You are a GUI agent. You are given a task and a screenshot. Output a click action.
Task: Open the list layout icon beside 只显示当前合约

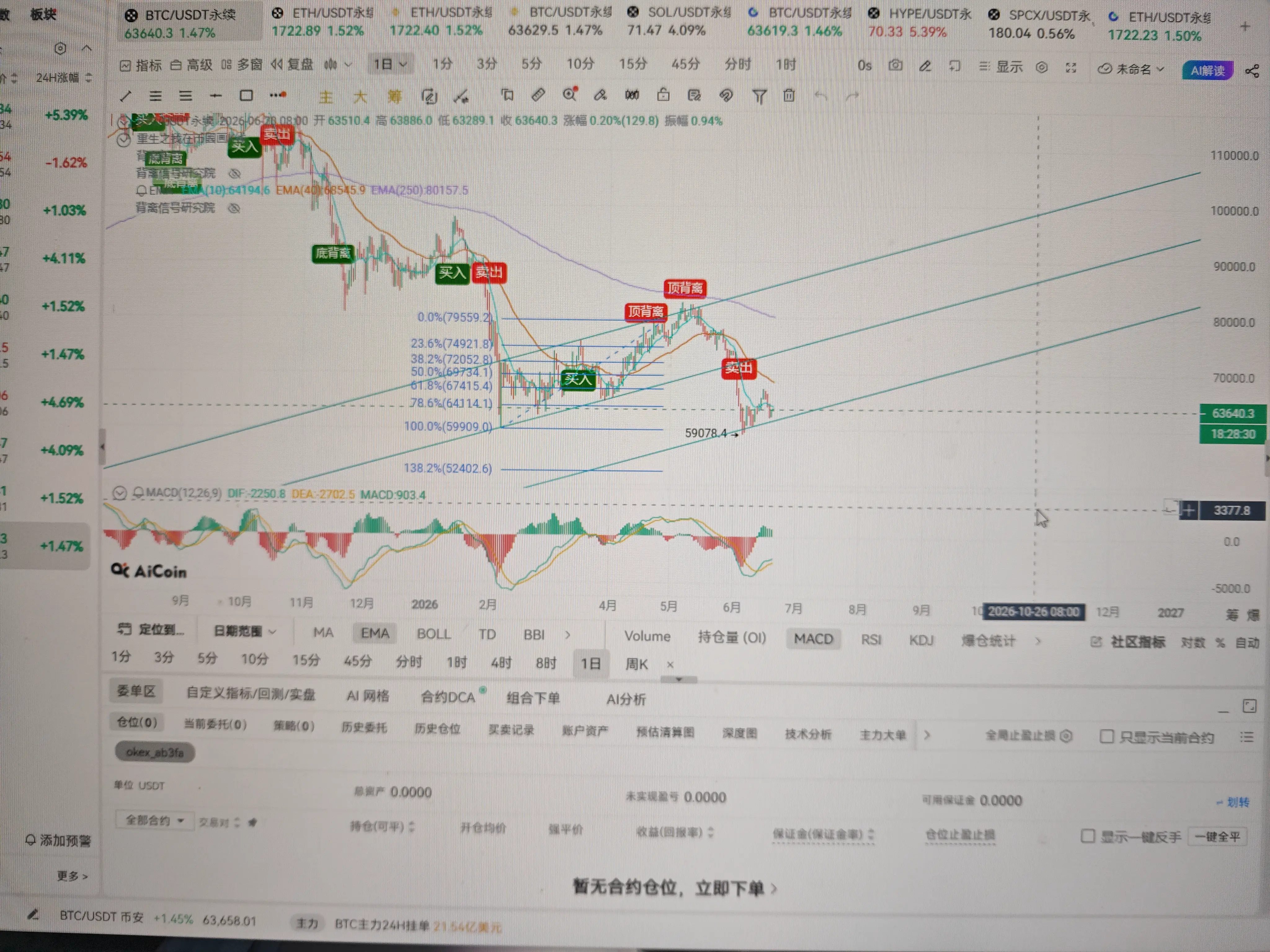(x=1246, y=737)
